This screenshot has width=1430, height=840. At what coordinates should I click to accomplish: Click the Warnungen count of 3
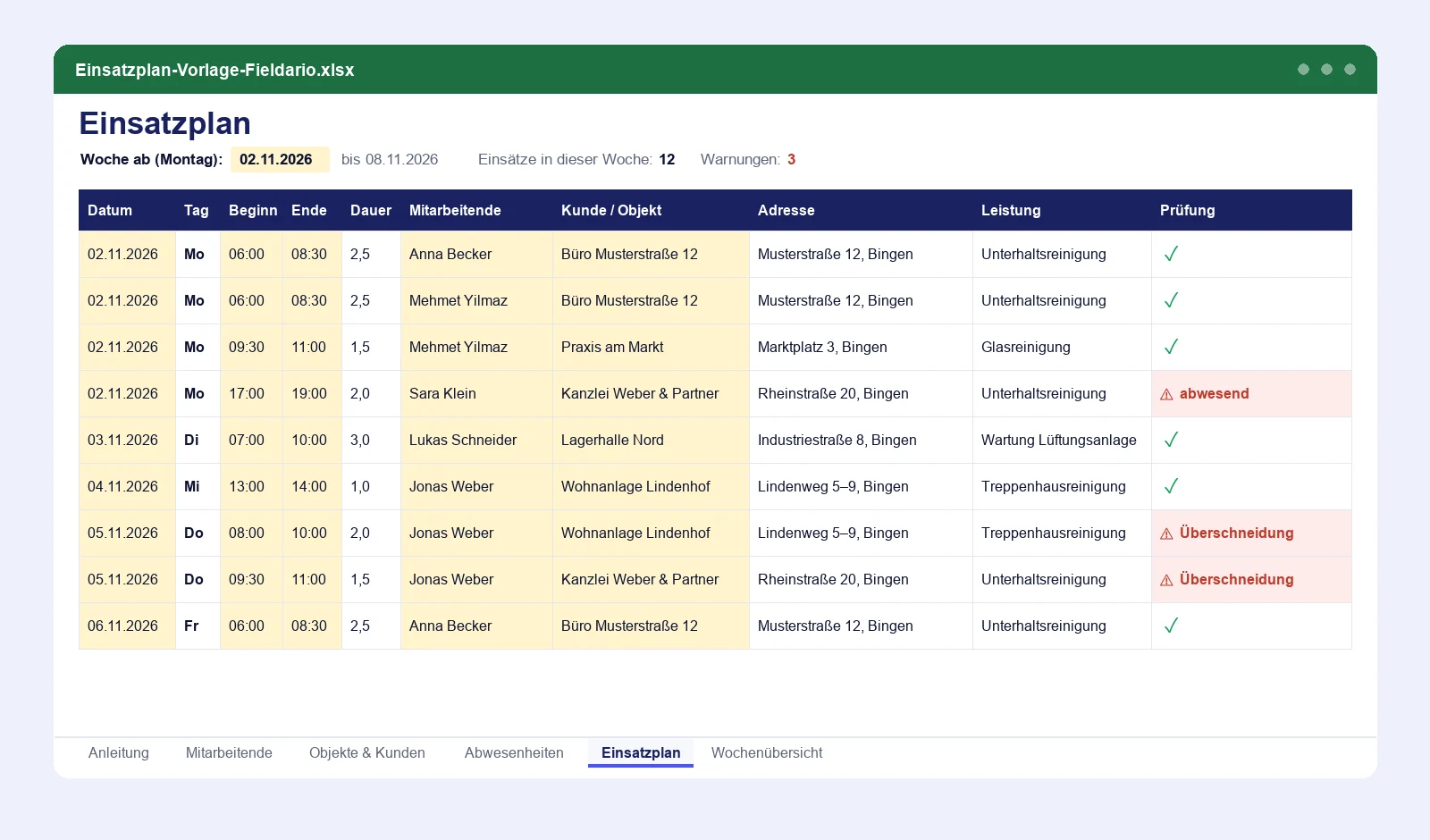tap(791, 159)
